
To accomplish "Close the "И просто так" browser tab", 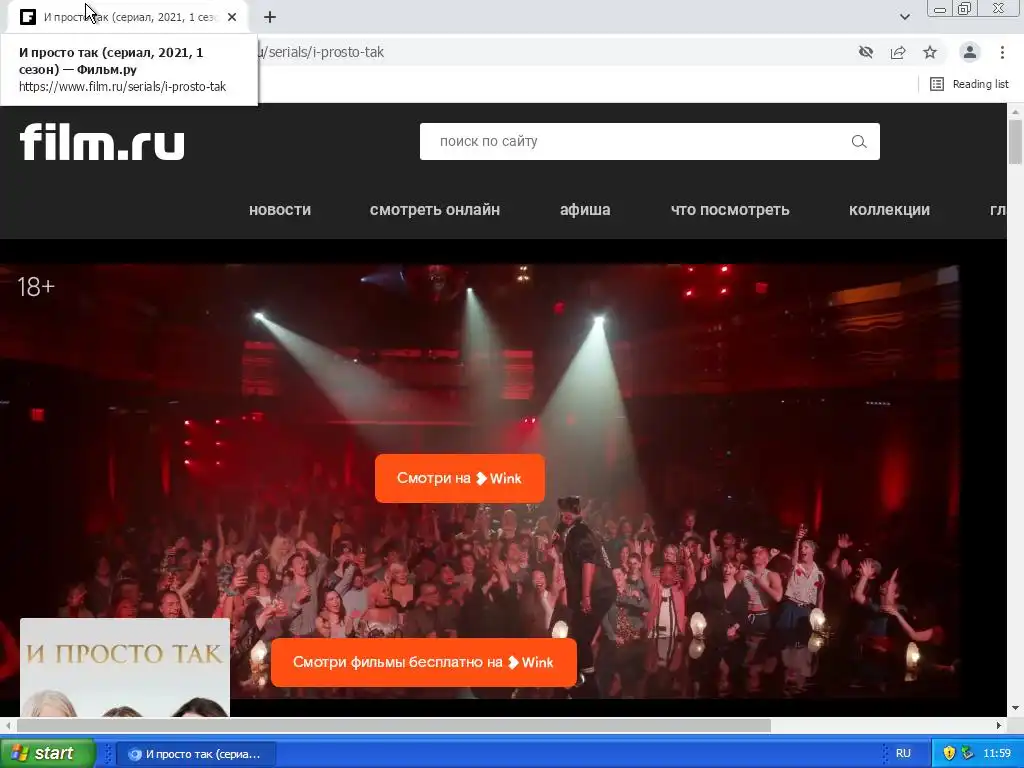I will [x=232, y=17].
